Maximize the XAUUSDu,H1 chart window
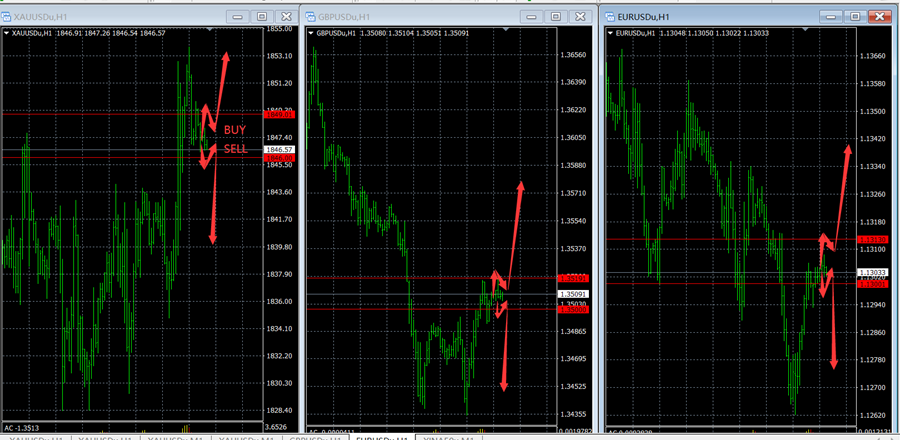 [262, 17]
